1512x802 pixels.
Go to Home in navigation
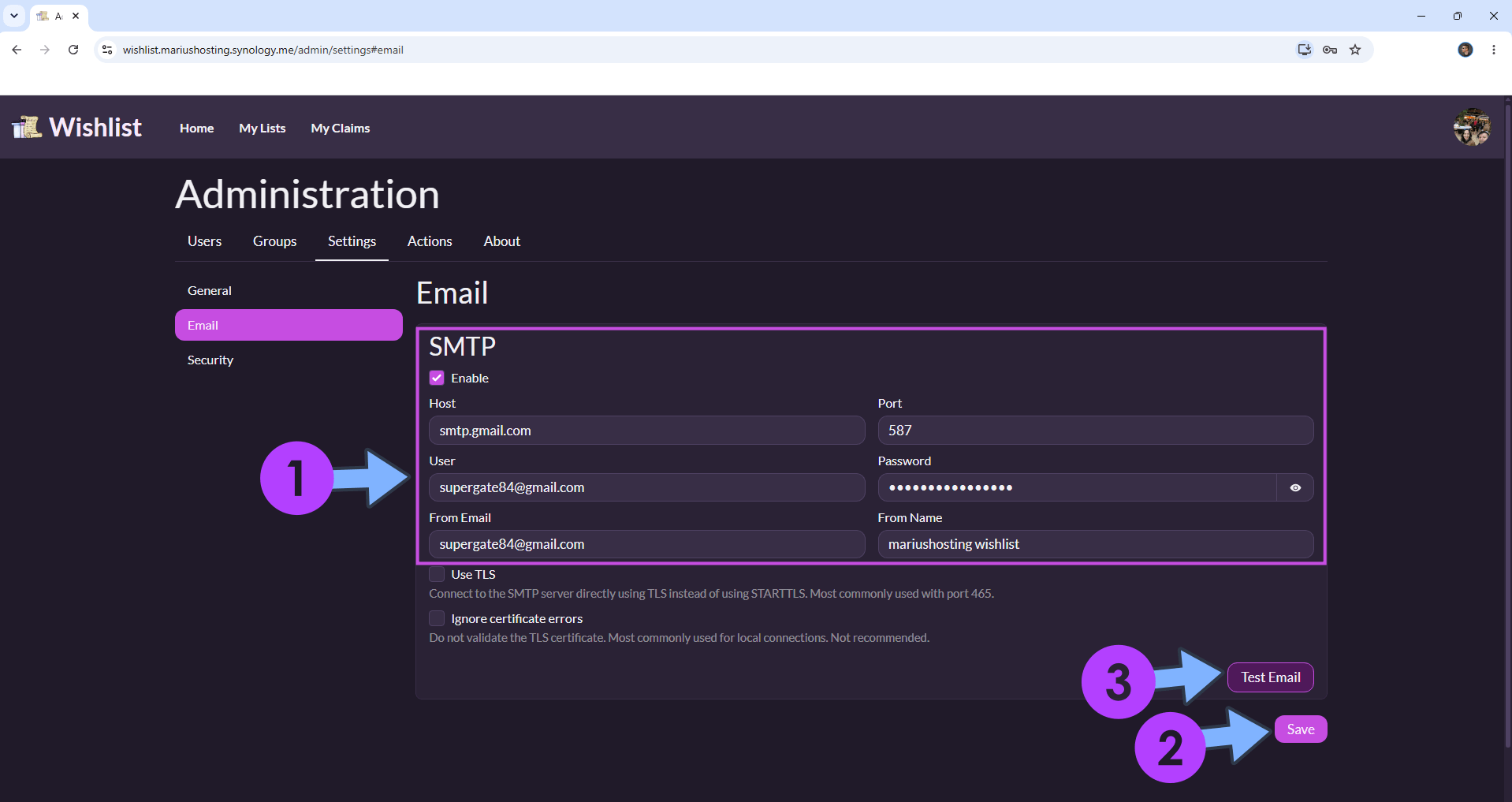[x=196, y=128]
